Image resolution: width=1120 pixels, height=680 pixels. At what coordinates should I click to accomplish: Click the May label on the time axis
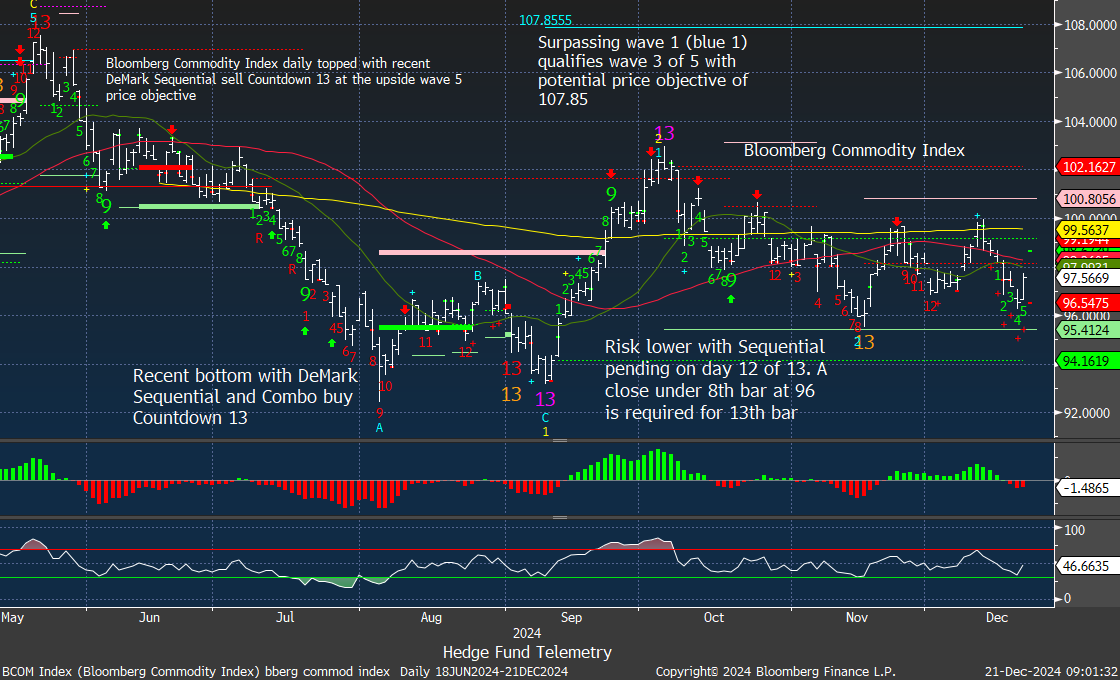tap(12, 616)
